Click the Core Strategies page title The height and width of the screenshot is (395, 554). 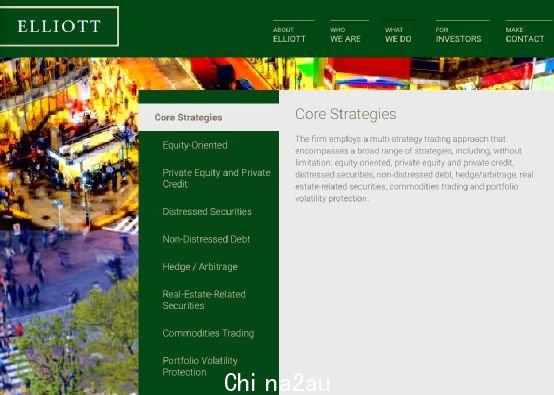point(346,114)
